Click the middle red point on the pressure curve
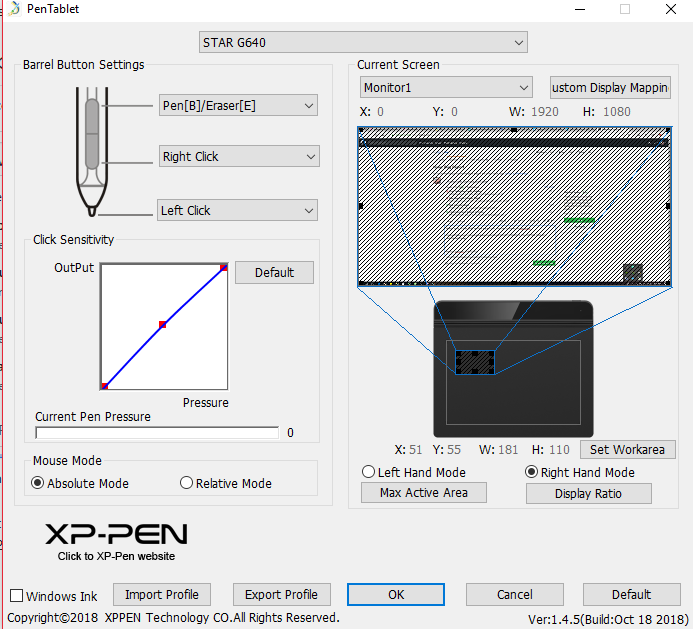The width and height of the screenshot is (693, 629). tap(163, 325)
